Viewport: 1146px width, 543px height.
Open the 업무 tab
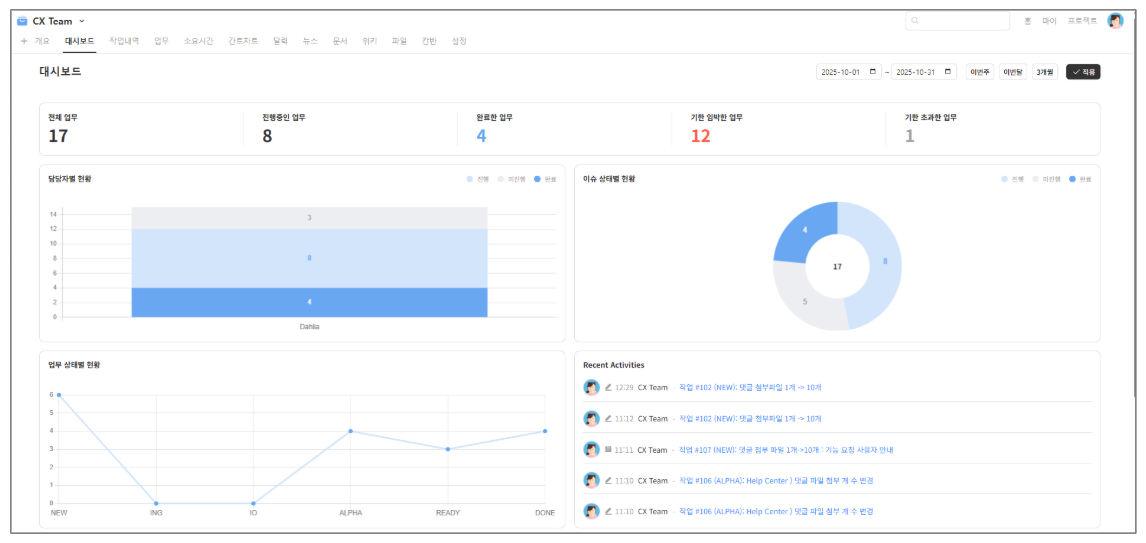point(162,42)
